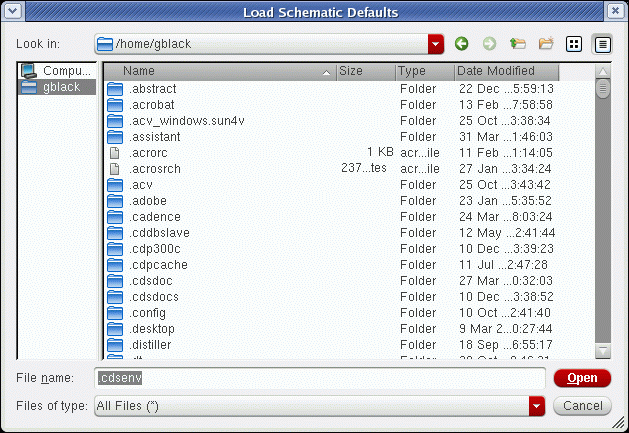Click the 237...tes size cell
This screenshot has height=433, width=629.
pyautogui.click(x=364, y=168)
